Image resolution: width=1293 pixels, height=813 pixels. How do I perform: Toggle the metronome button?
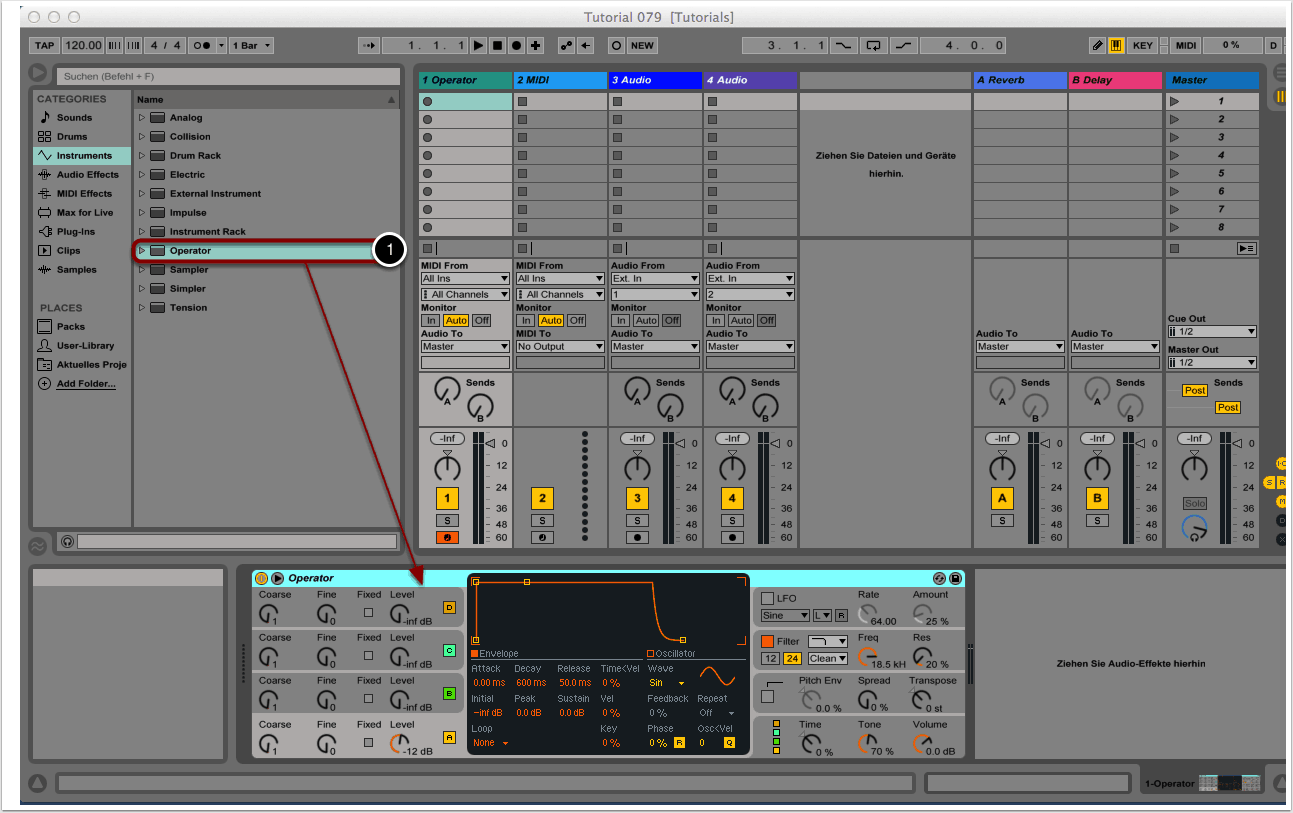pyautogui.click(x=204, y=45)
